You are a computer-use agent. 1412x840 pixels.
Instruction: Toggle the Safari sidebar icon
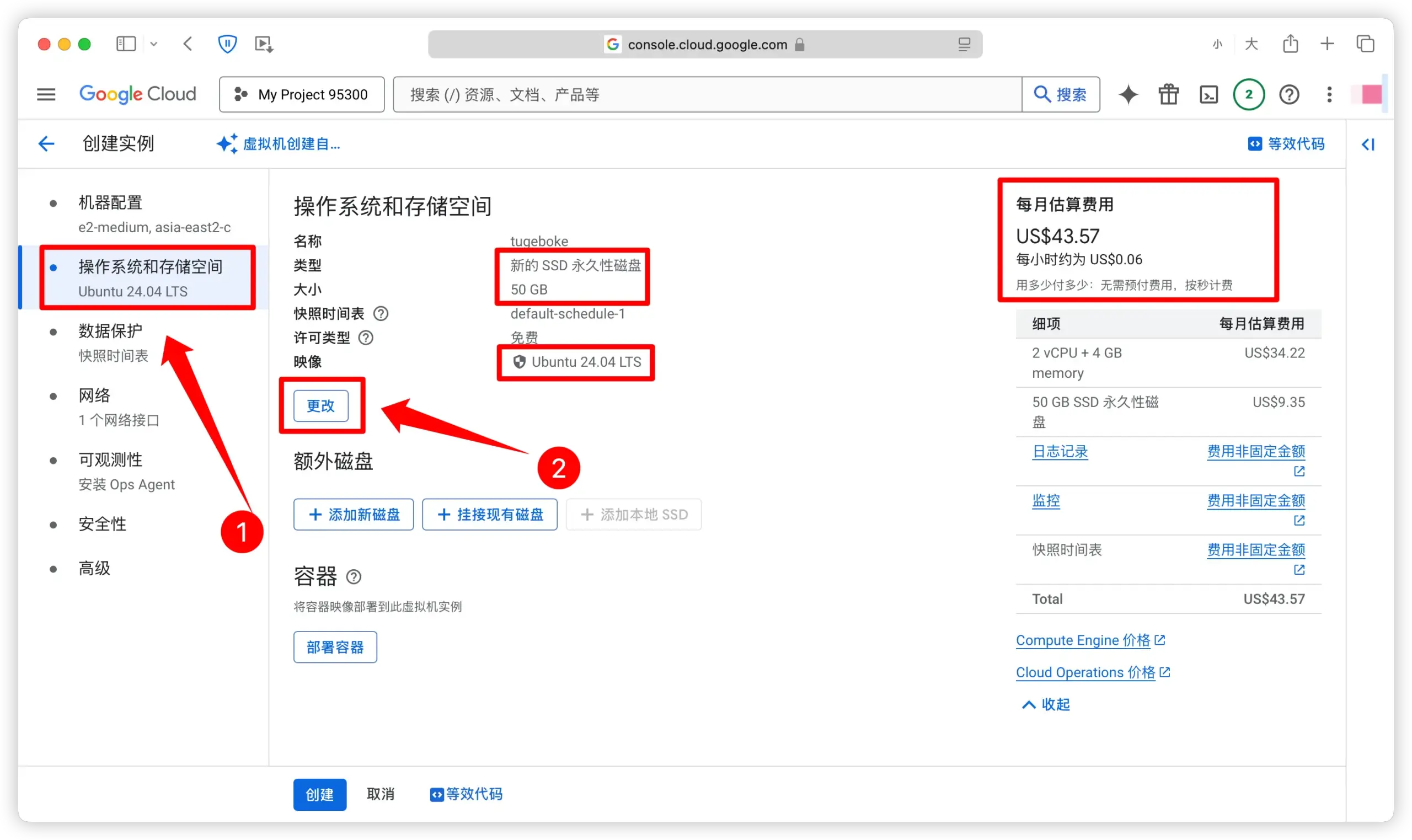(126, 44)
